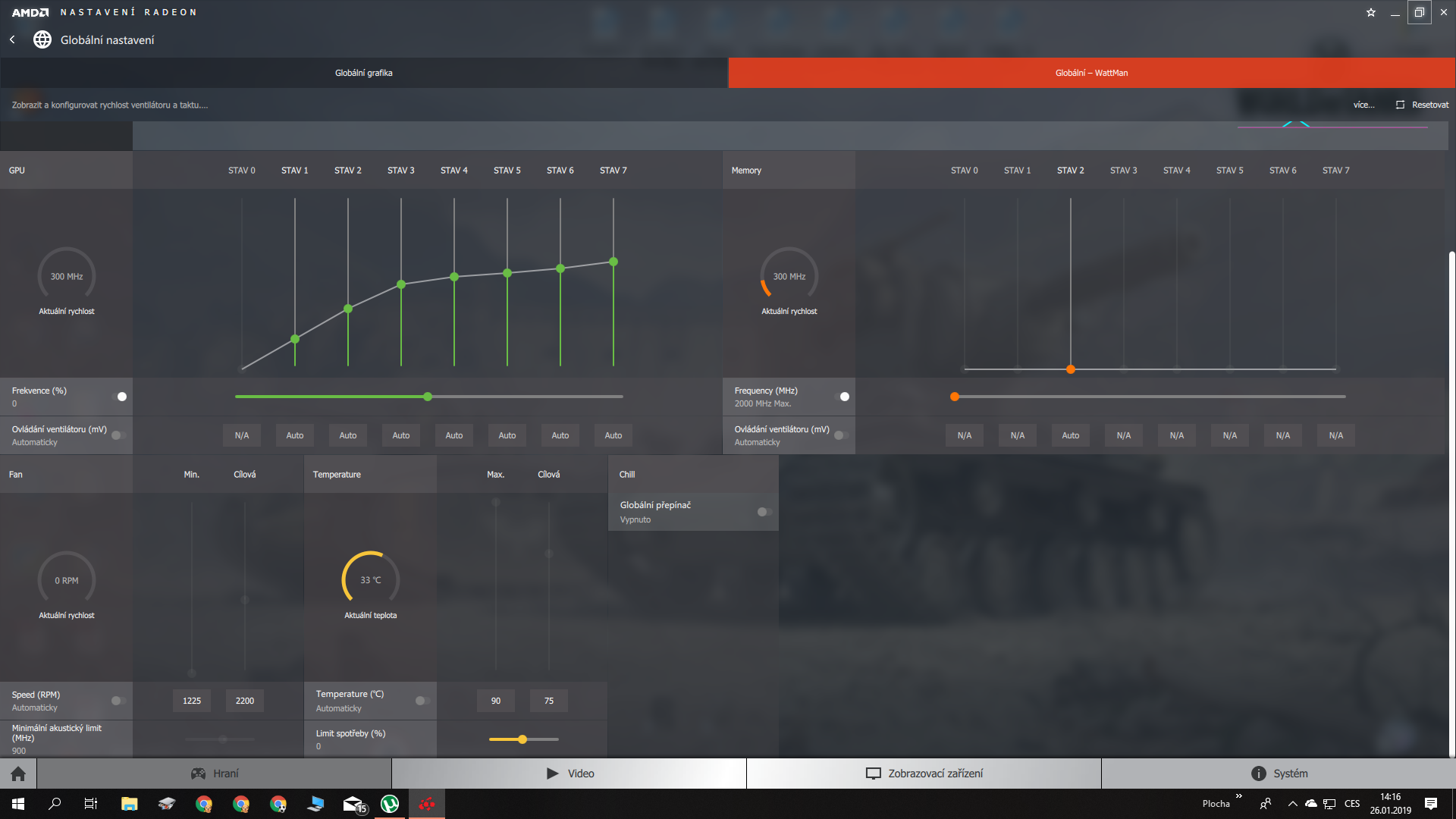Click the home icon in bottom bar
The width and height of the screenshot is (1456, 819).
(18, 773)
